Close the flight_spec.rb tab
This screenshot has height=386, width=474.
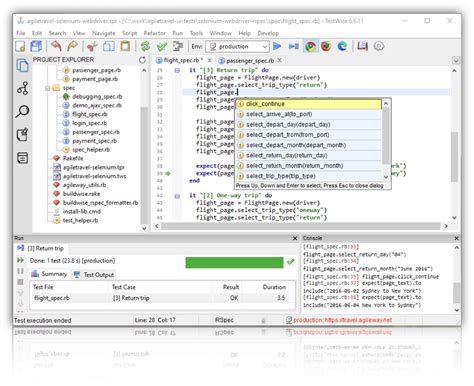click(209, 60)
